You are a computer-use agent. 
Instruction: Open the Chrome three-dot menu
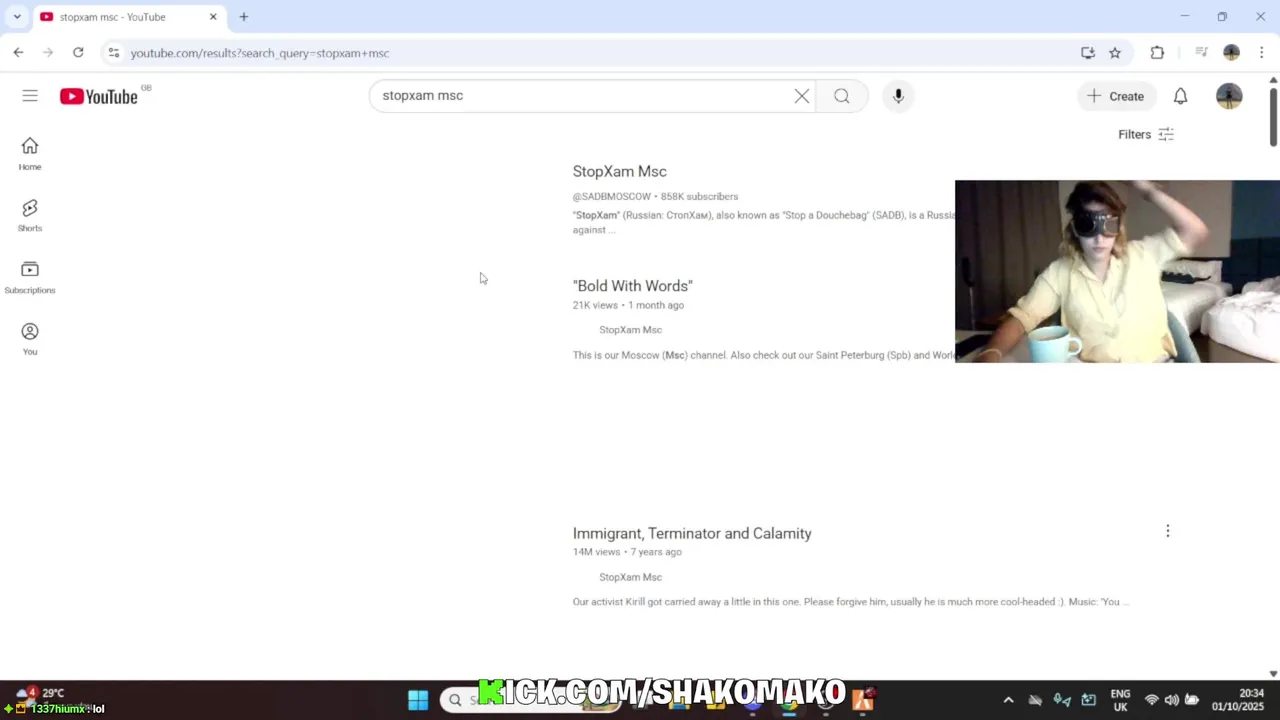coord(1261,53)
